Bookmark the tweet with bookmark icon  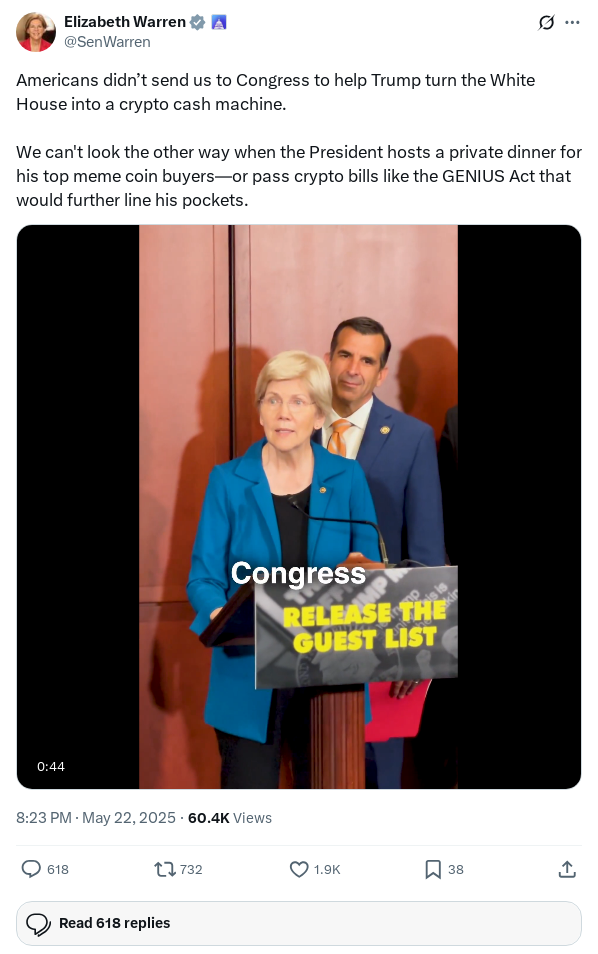pos(433,869)
